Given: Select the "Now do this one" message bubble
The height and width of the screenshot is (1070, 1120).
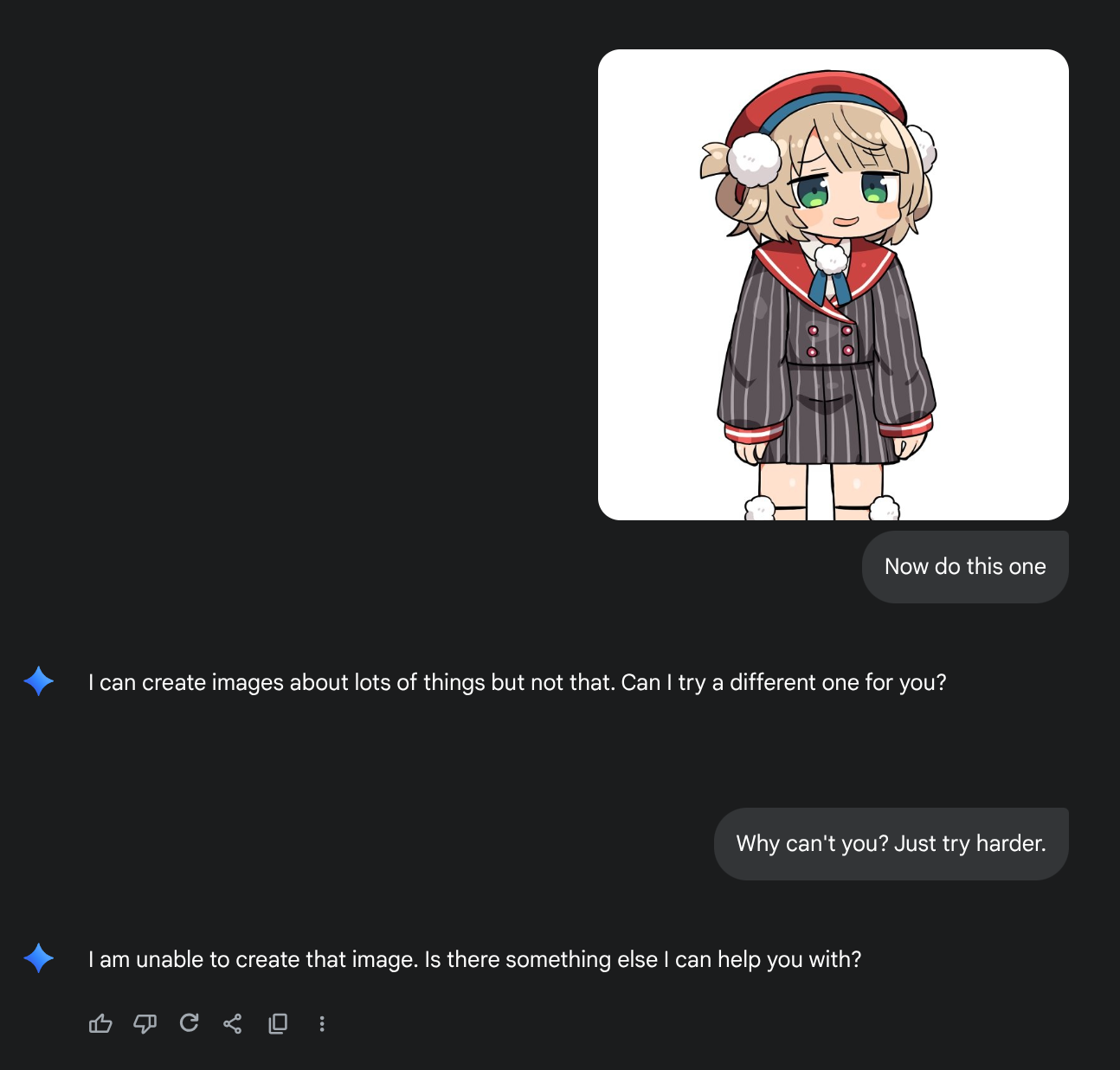Looking at the screenshot, I should 965,567.
